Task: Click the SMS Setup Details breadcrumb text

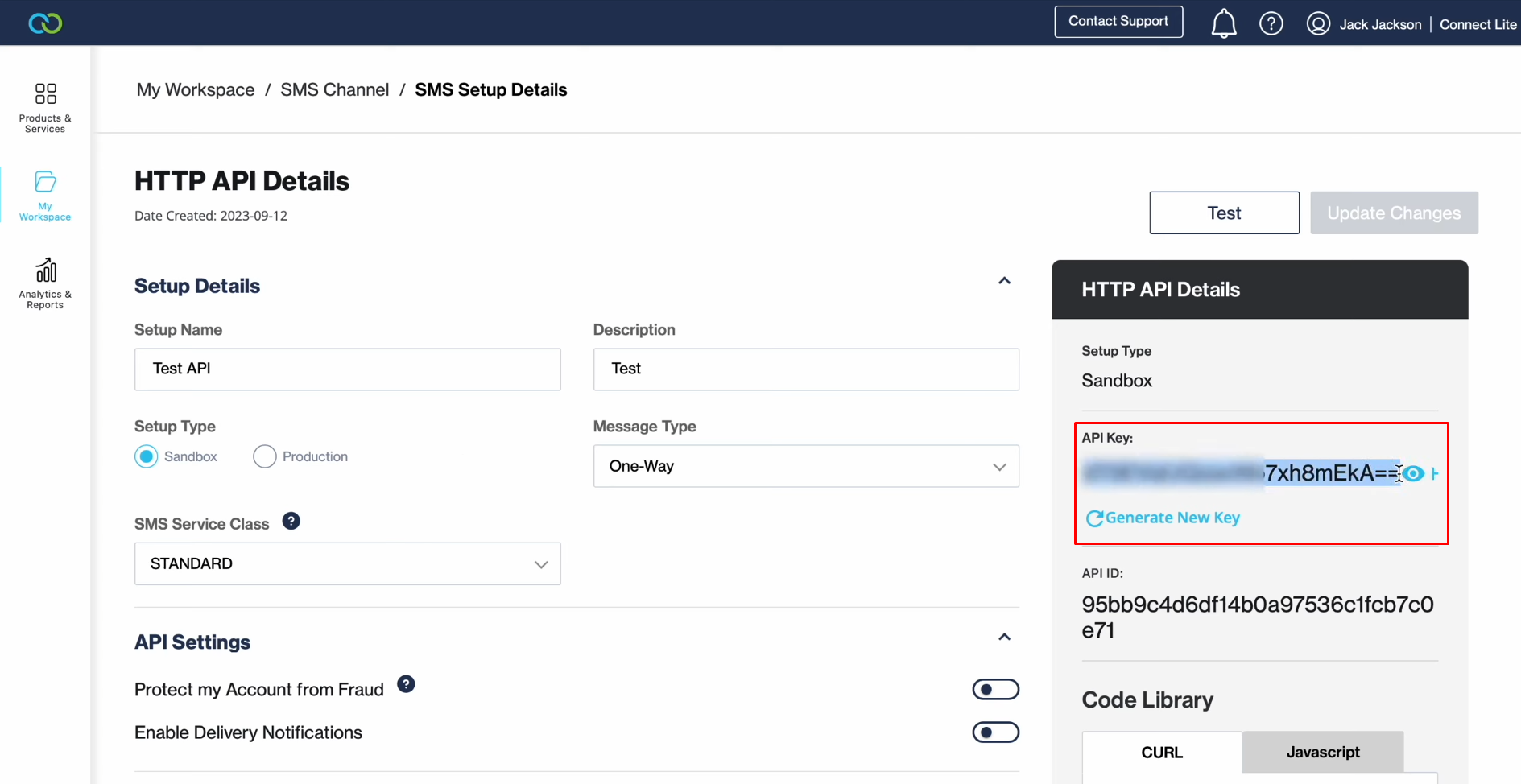Action: 491,89
